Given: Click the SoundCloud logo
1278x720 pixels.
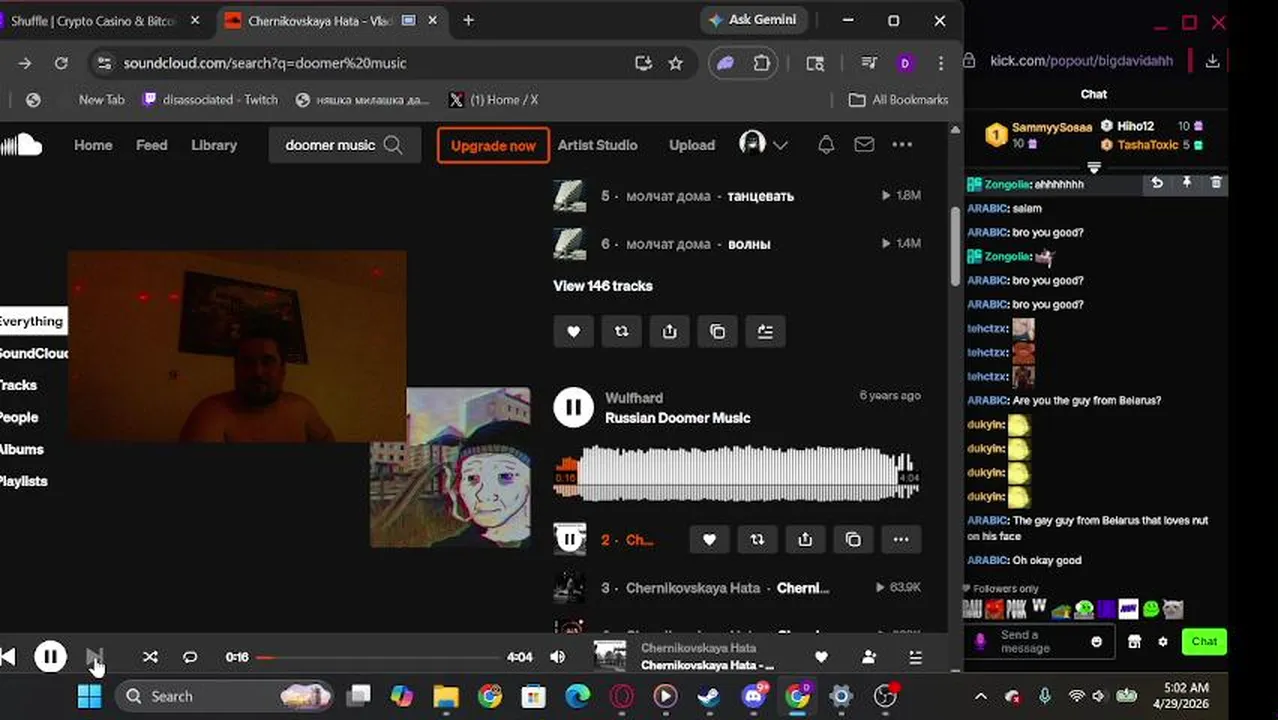Looking at the screenshot, I should click(x=21, y=145).
